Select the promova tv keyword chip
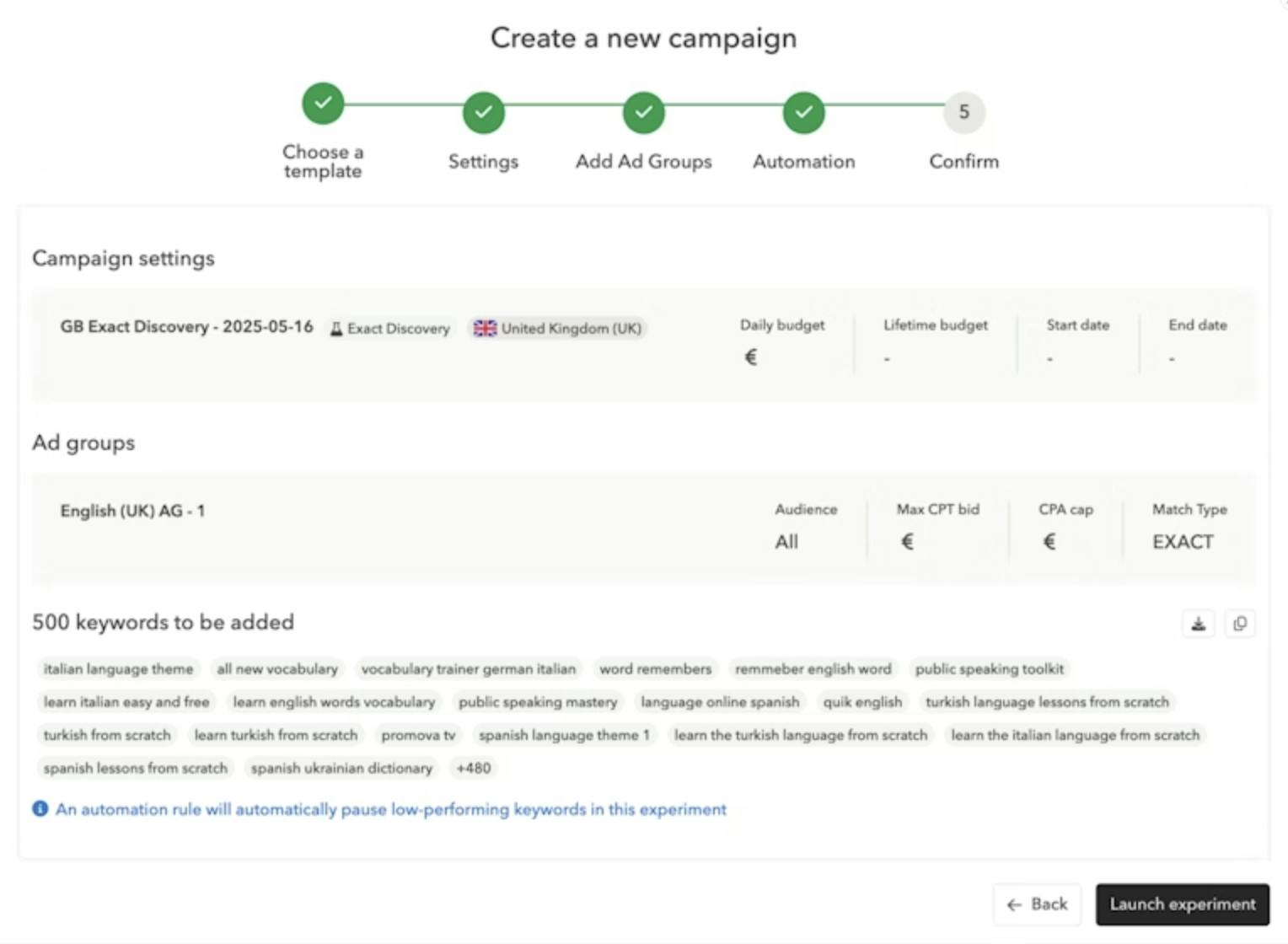 pos(418,734)
